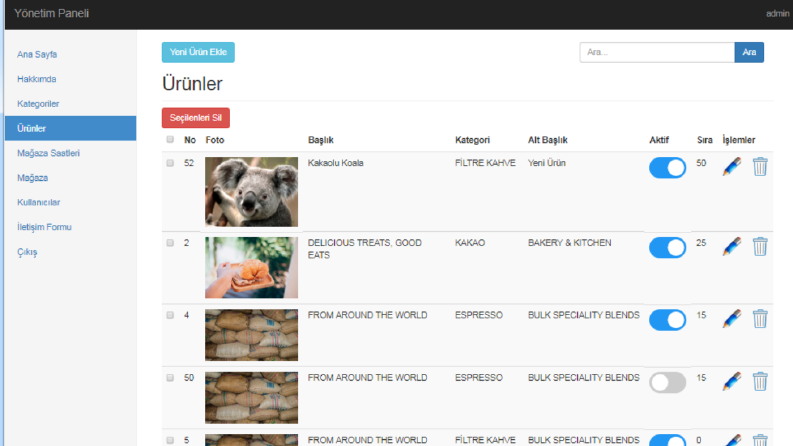Edit the Kakaolu Koala product with pencil icon
Image resolution: width=793 pixels, height=446 pixels.
click(x=732, y=166)
